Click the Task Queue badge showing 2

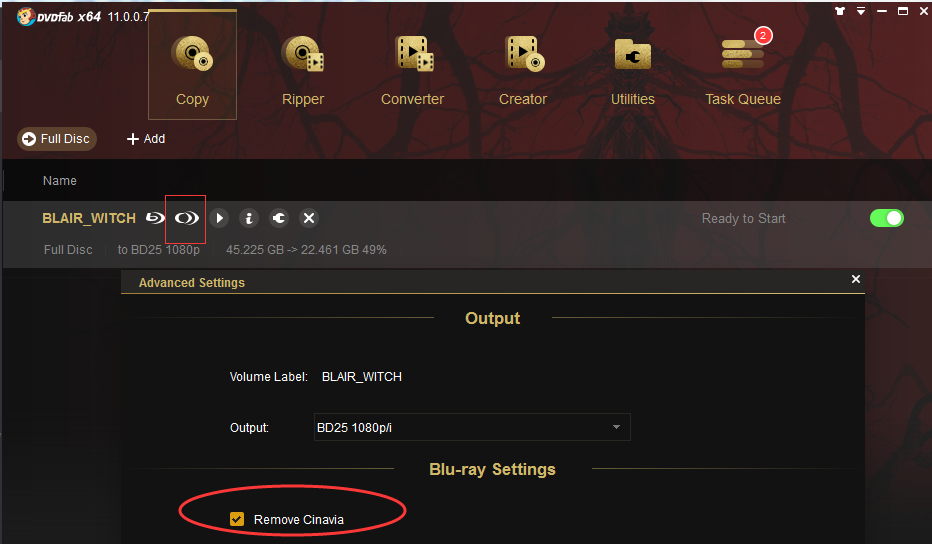(x=763, y=36)
